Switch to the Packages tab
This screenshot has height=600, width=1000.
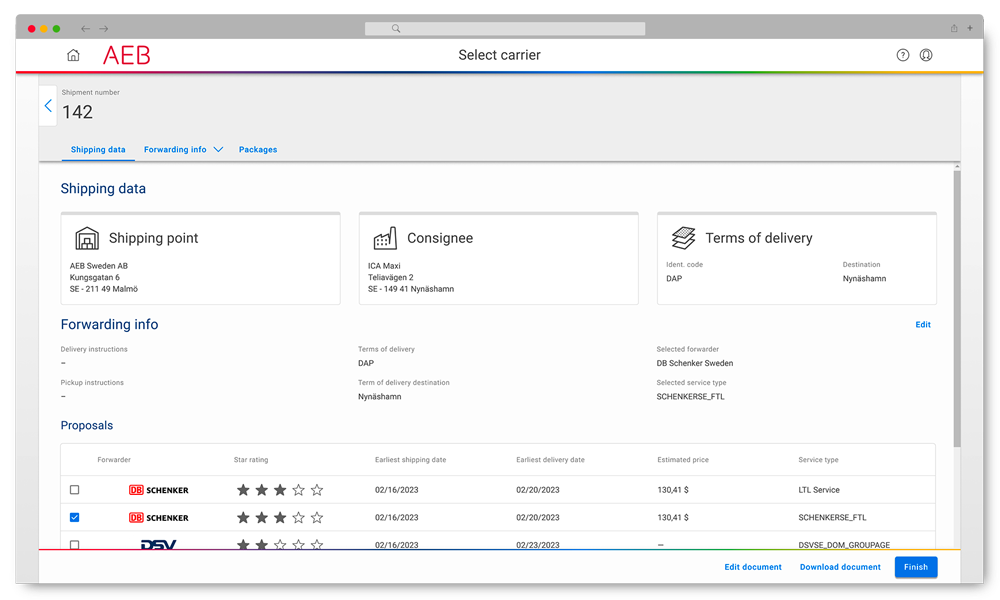[258, 150]
